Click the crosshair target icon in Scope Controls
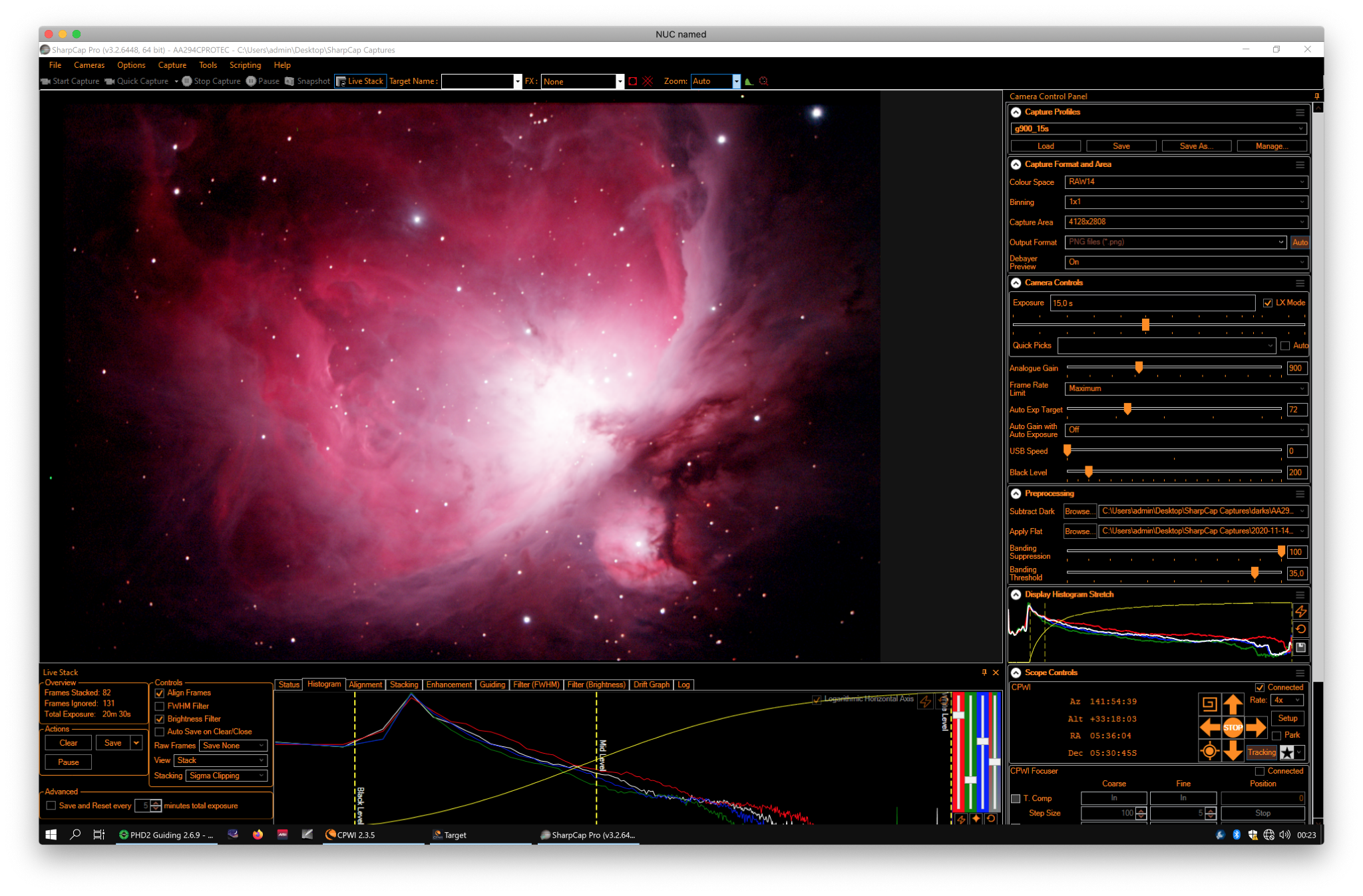Image resolution: width=1363 pixels, height=896 pixels. click(1209, 751)
